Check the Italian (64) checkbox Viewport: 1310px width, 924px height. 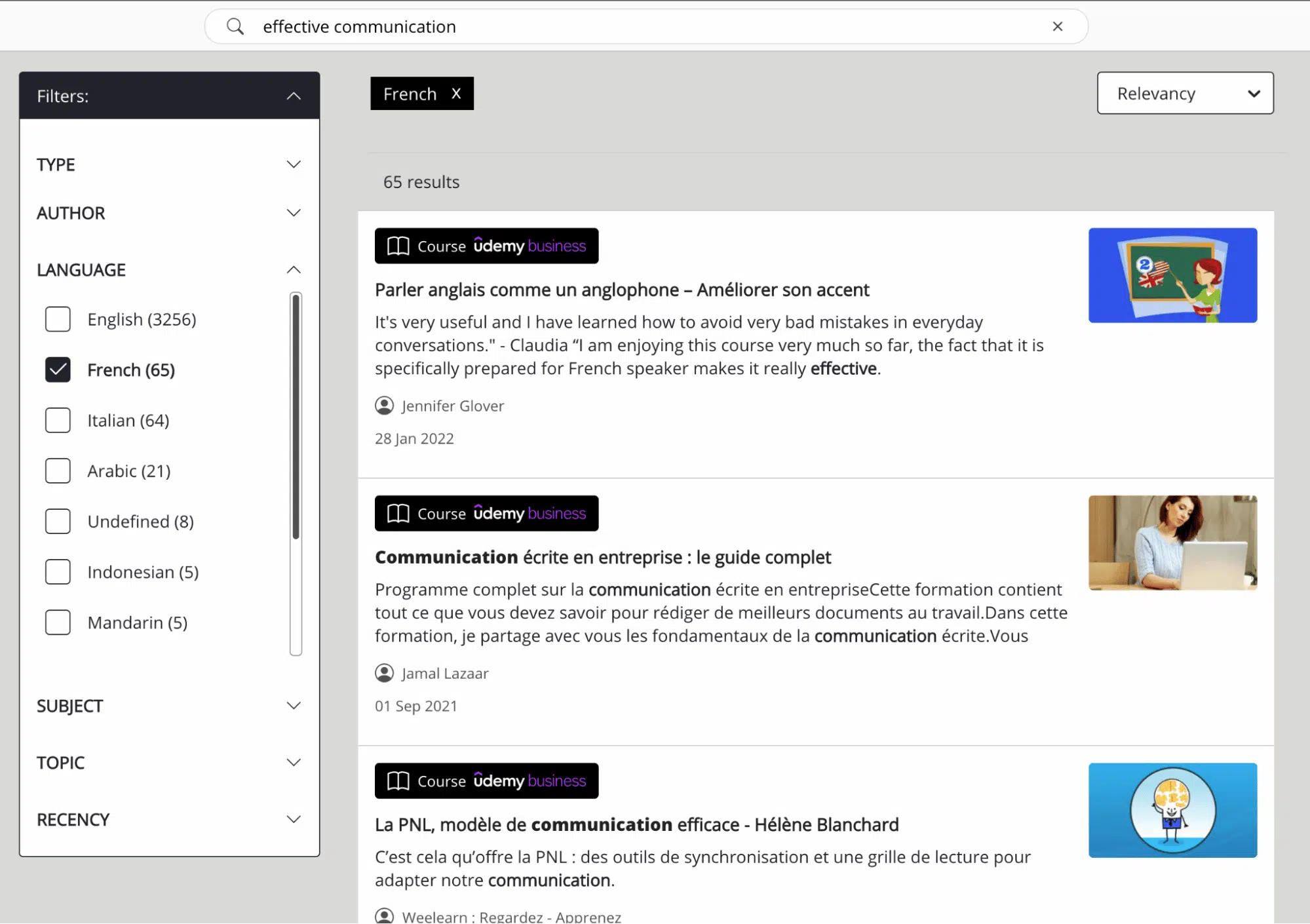(58, 420)
